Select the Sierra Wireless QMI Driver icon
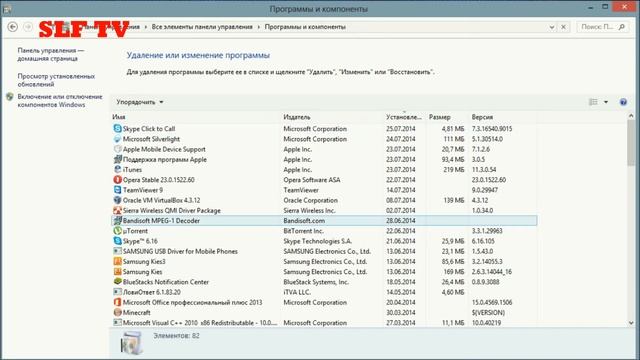Viewport: 640px width, 360px height. (x=118, y=210)
